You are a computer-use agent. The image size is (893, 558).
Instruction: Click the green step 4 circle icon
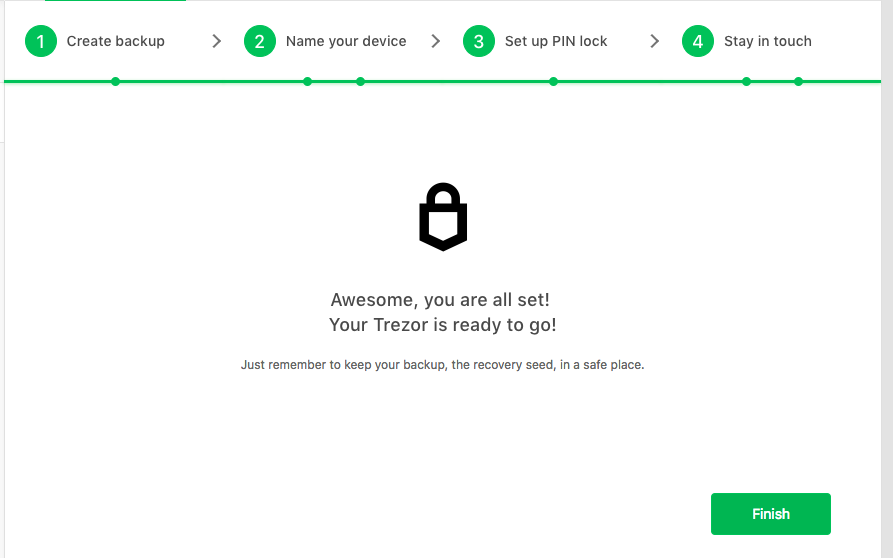click(698, 41)
